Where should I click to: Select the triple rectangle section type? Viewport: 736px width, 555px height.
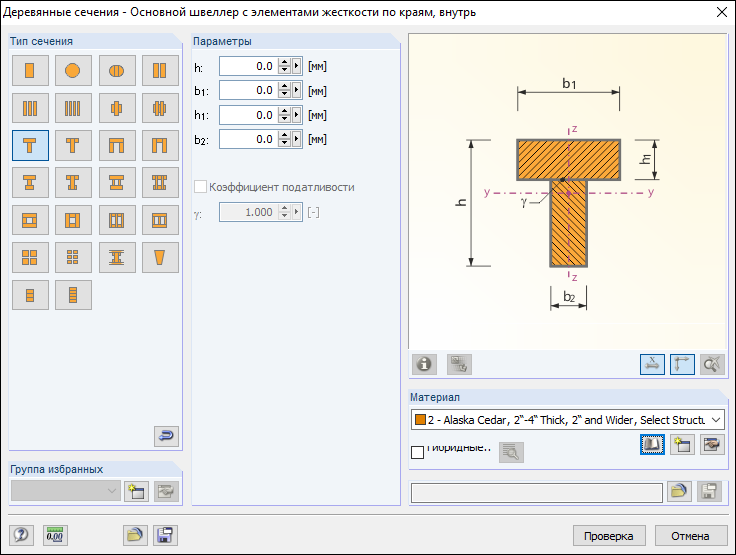point(30,108)
